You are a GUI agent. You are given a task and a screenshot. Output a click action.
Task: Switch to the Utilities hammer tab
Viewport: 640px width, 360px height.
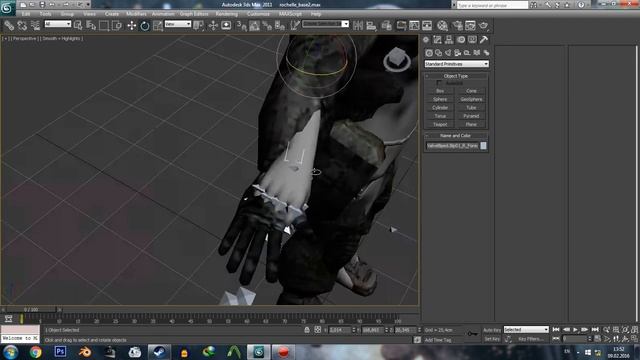(484, 40)
